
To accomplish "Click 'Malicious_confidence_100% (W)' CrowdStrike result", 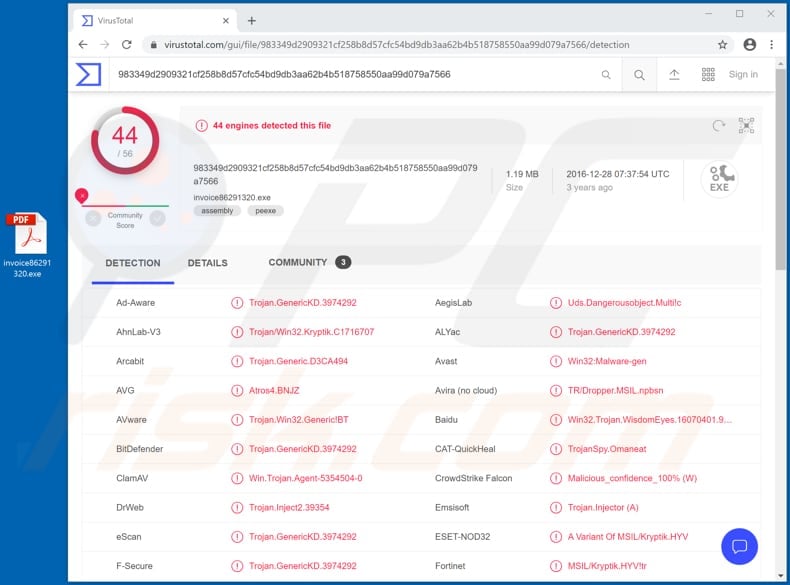I will 632,478.
